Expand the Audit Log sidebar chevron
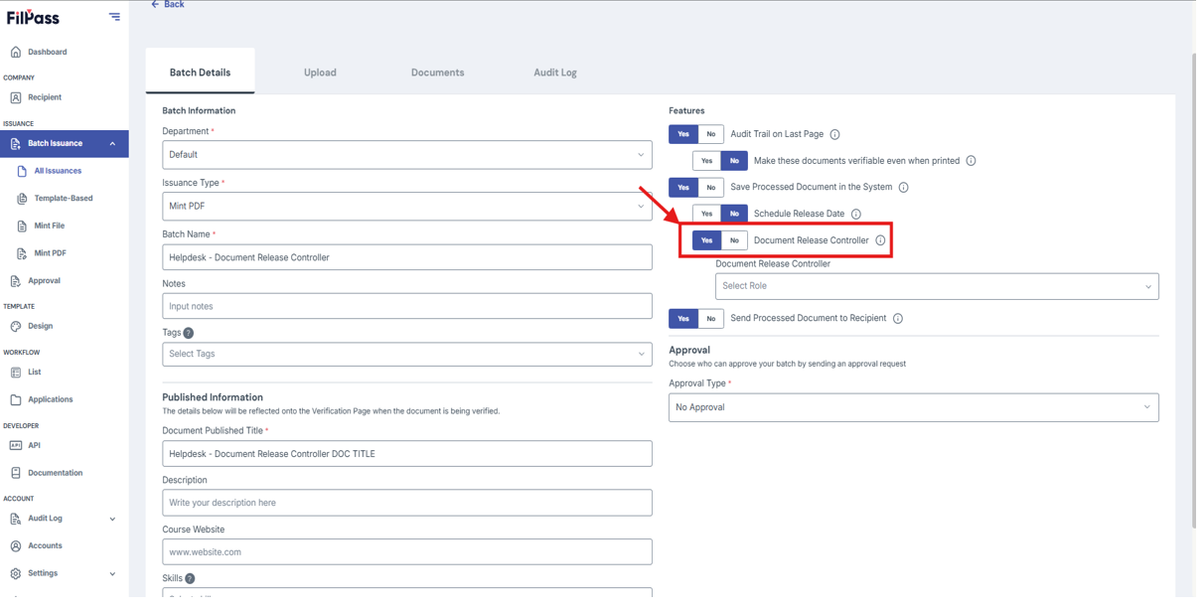Image resolution: width=1200 pixels, height=609 pixels. coord(112,519)
